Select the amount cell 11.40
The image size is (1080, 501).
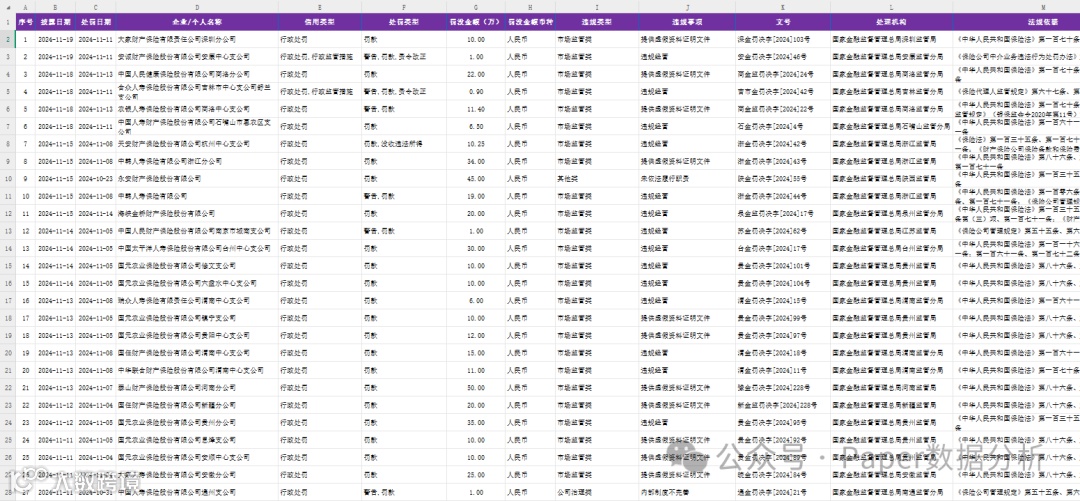(x=476, y=109)
